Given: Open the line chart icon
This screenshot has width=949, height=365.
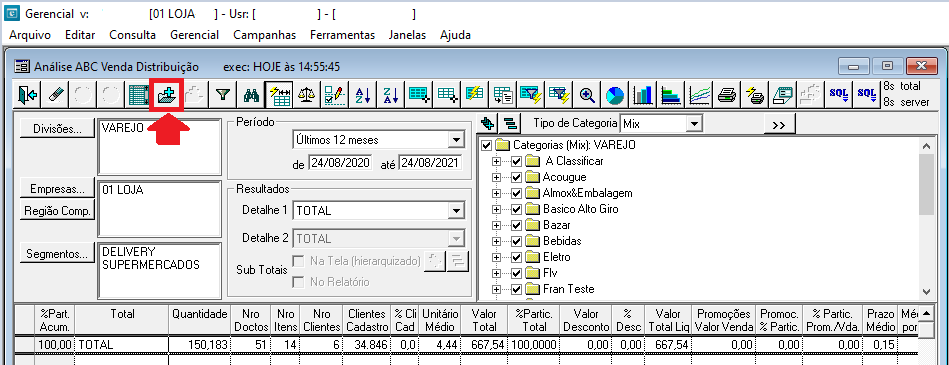Looking at the screenshot, I should coord(699,95).
